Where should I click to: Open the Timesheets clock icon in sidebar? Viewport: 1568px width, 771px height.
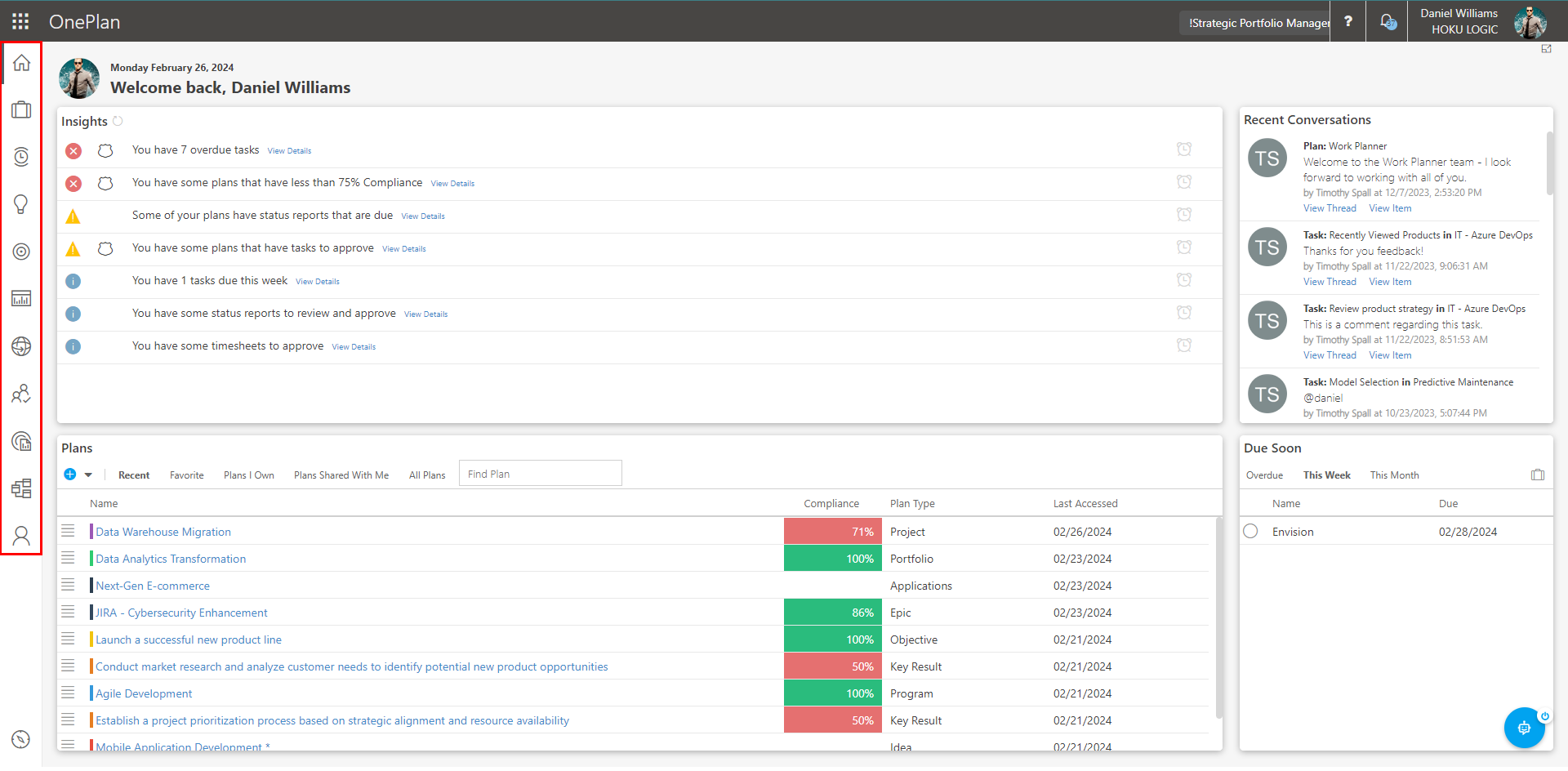click(x=21, y=157)
